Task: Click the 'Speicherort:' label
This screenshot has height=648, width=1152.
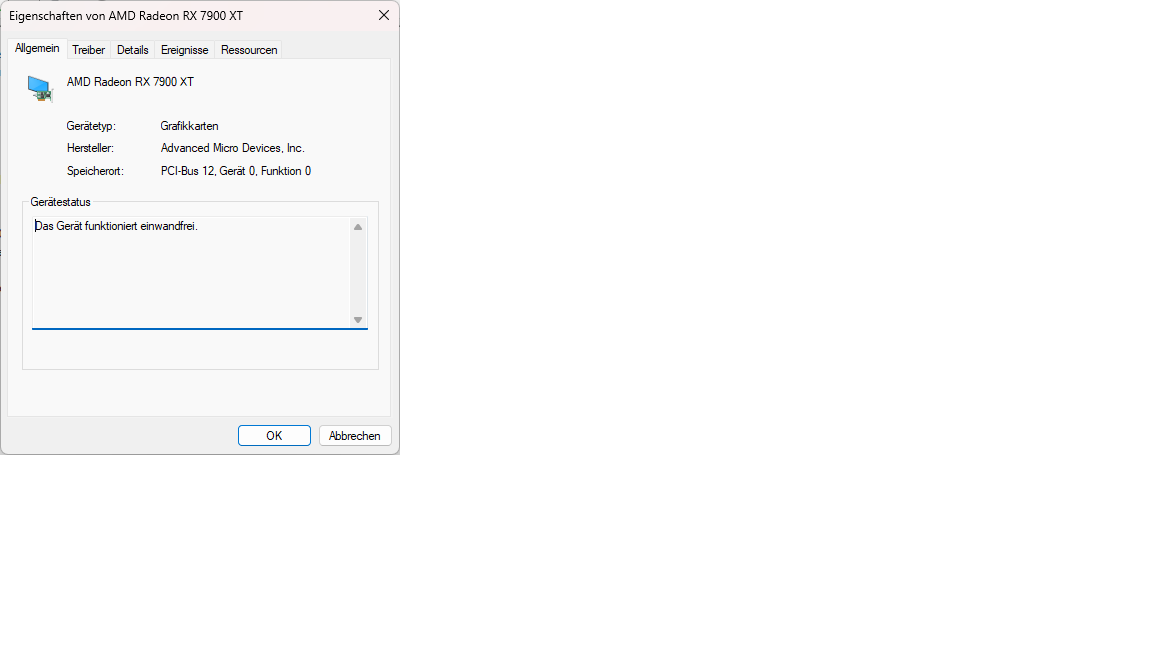Action: coord(96,171)
